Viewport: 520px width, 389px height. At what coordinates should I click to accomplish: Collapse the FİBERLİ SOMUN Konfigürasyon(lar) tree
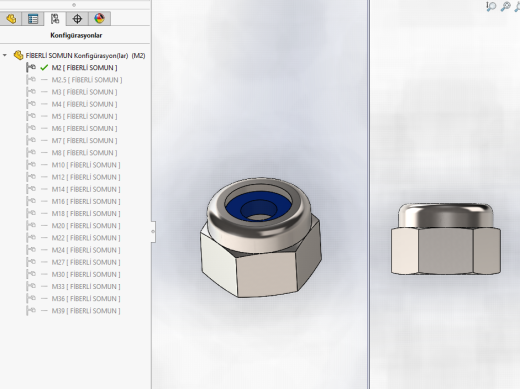point(5,55)
